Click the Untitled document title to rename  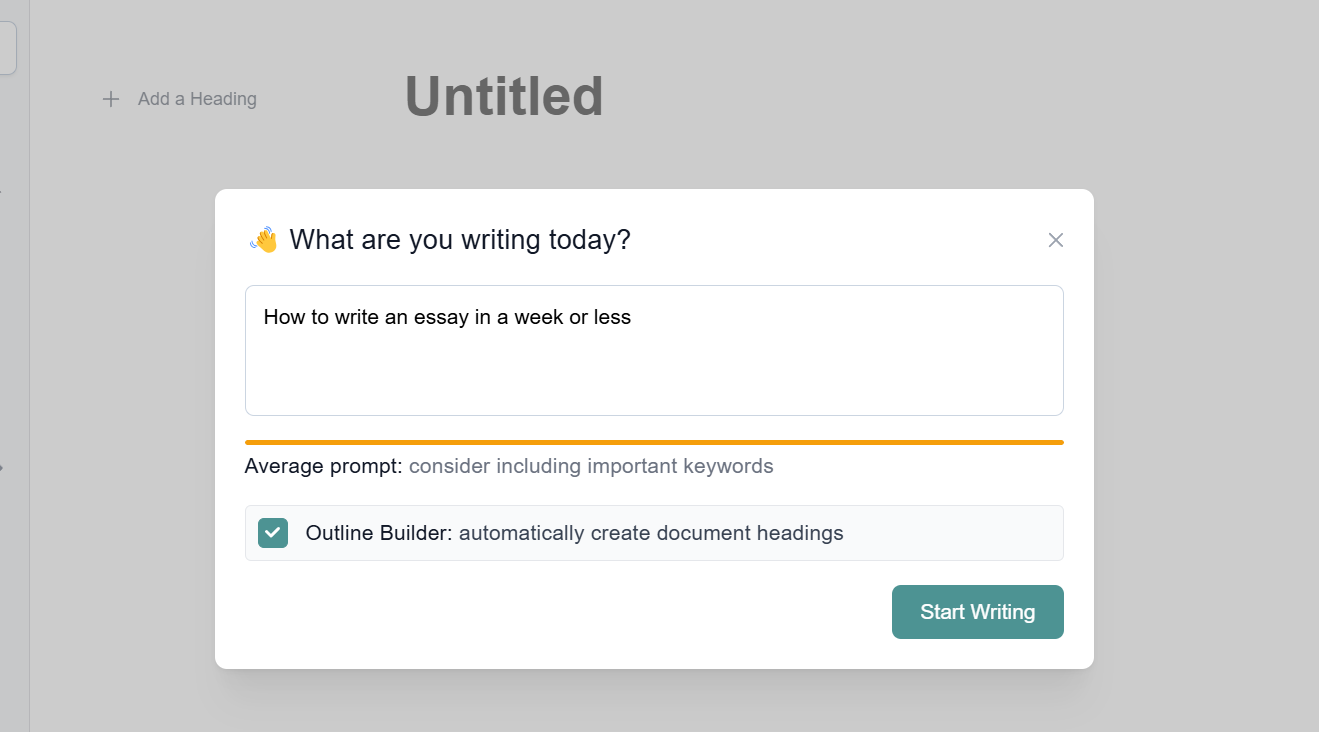click(503, 95)
